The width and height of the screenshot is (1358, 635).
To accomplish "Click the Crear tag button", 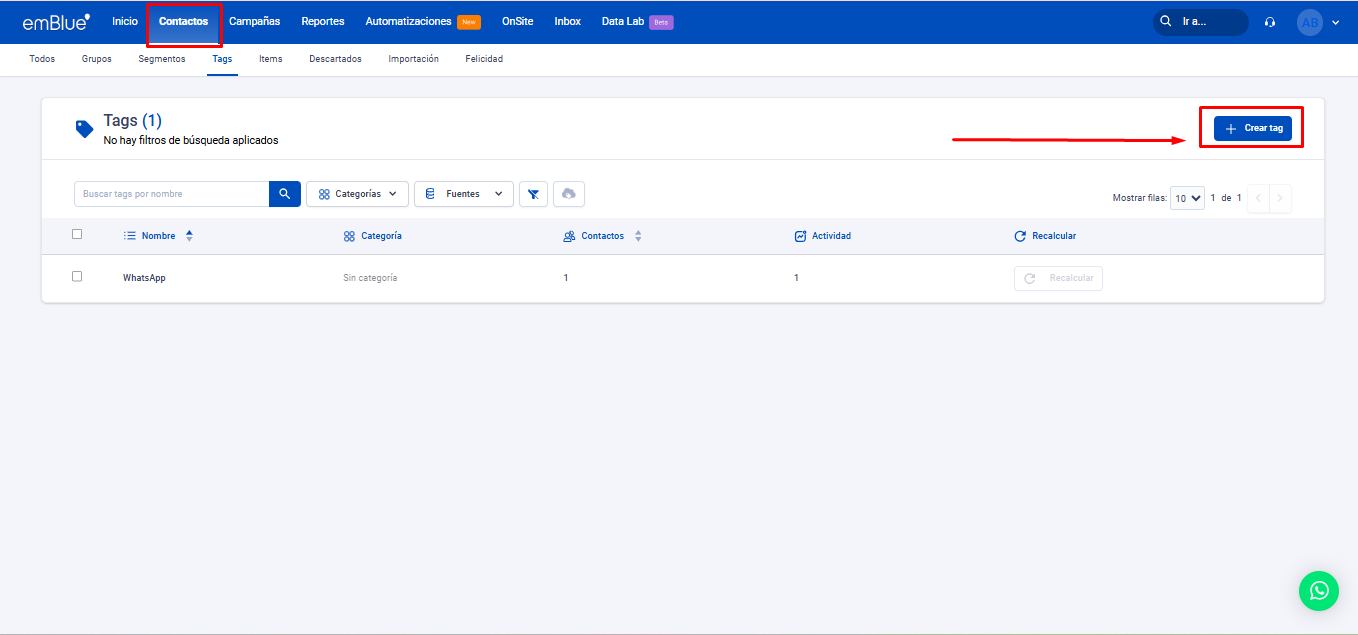I will 1252,128.
